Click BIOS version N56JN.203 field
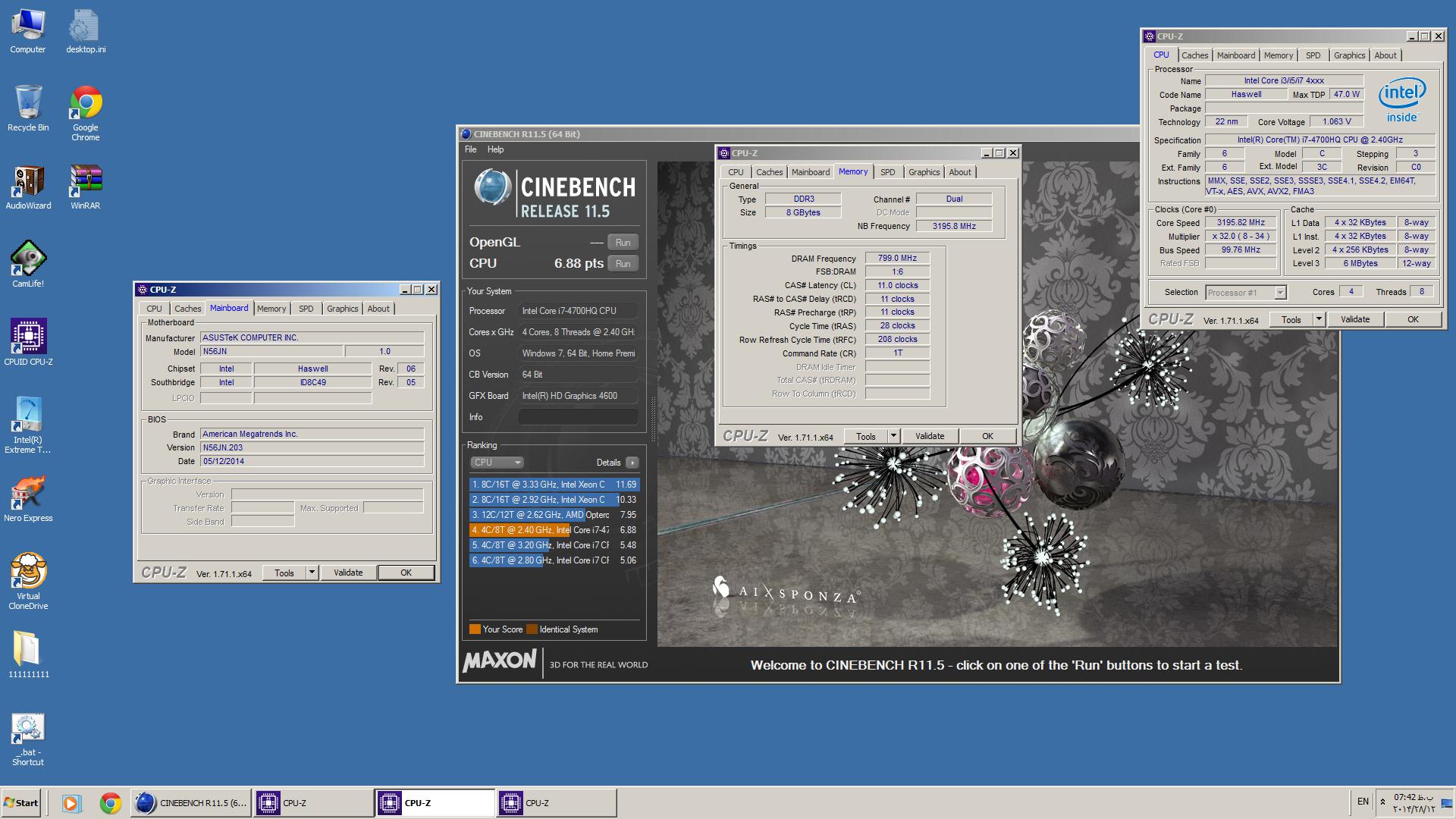Image resolution: width=1456 pixels, height=819 pixels. pyautogui.click(x=312, y=447)
